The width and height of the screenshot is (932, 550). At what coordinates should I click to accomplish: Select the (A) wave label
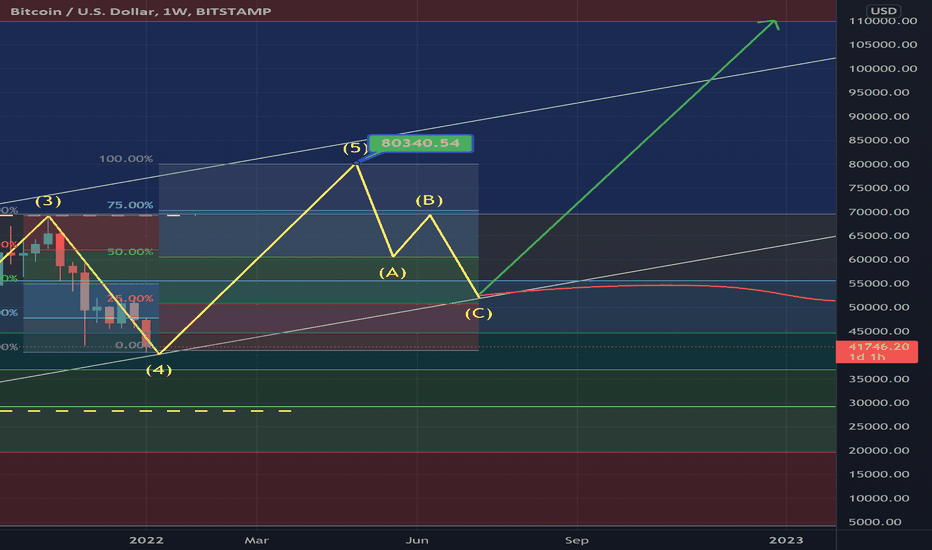392,273
